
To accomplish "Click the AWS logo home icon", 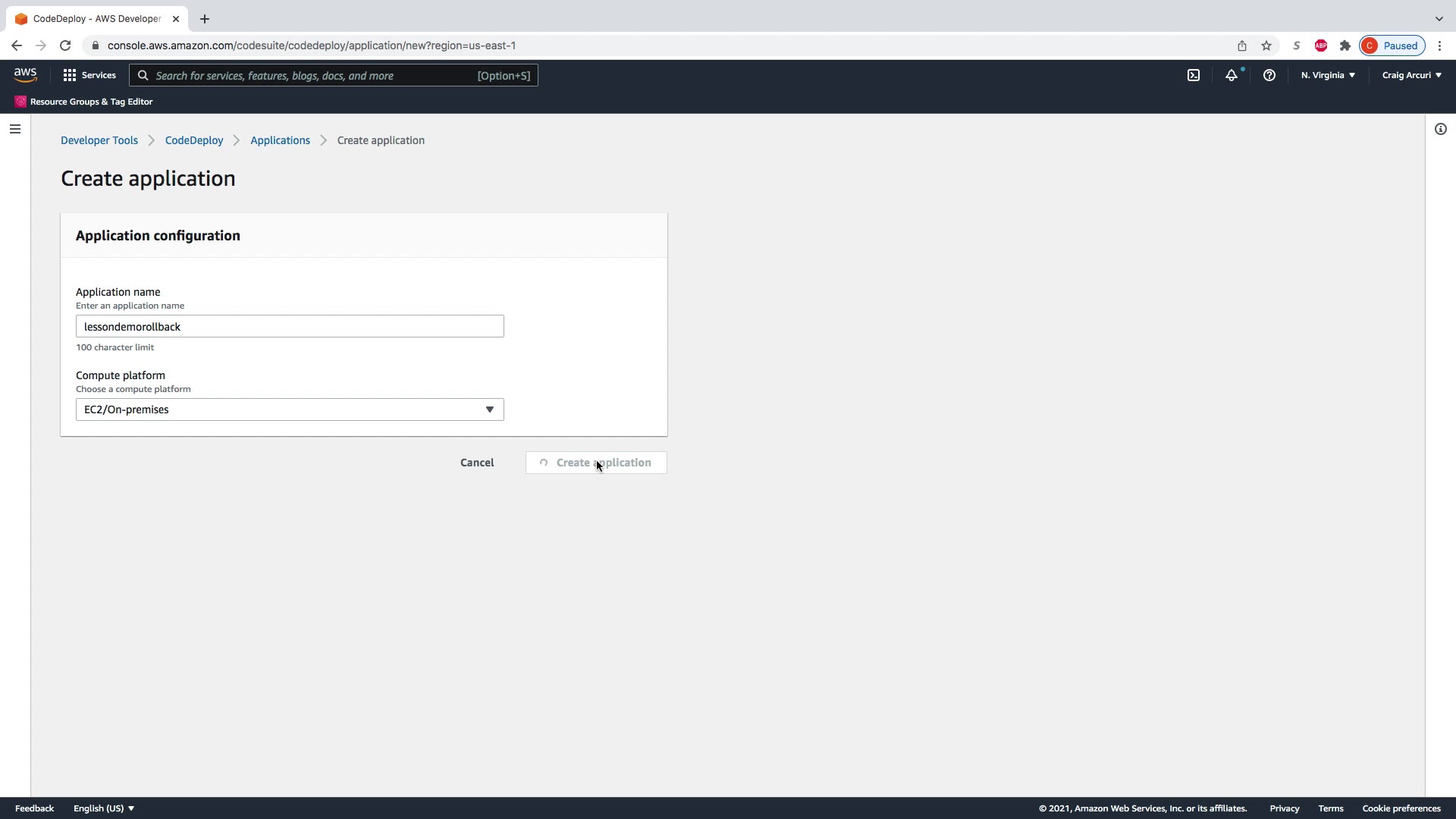I will [25, 75].
